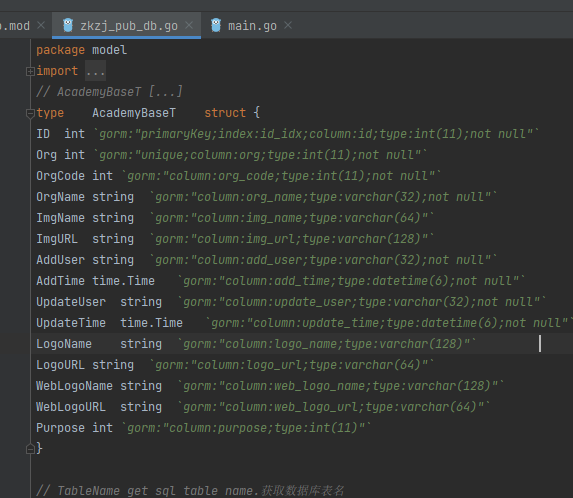Click the ID field name
Viewport: 573px width, 498px height.
coord(43,134)
